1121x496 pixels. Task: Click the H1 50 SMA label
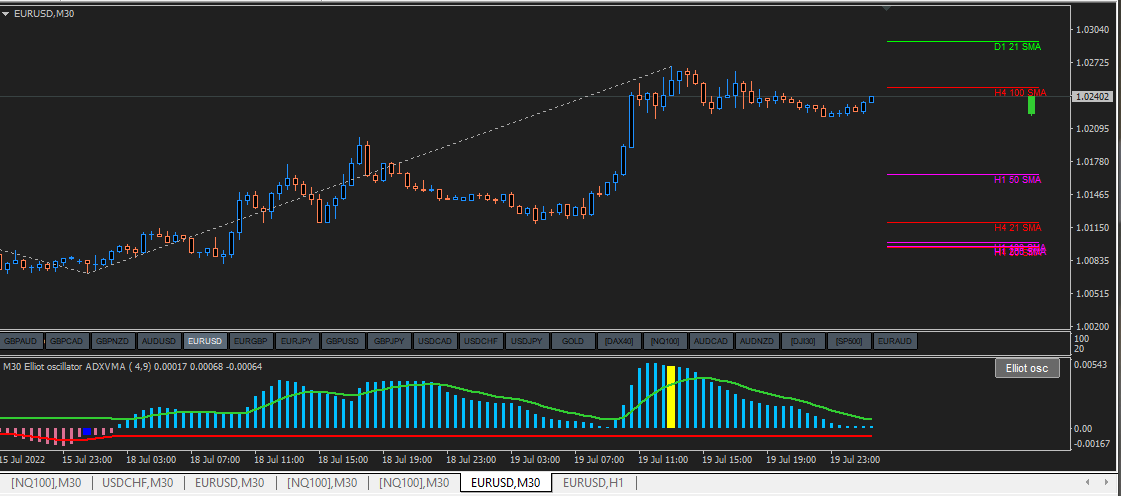point(1017,179)
